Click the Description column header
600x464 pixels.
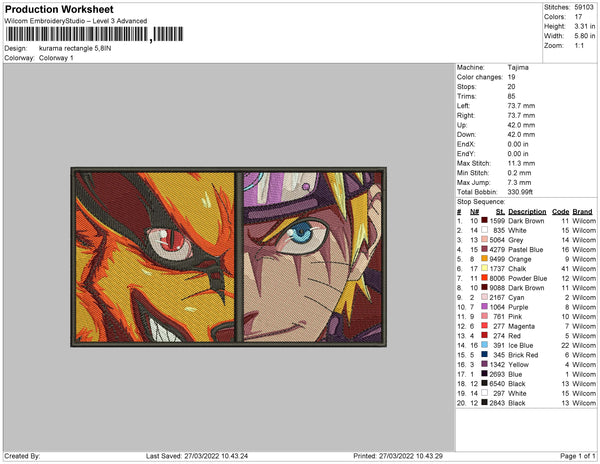pyautogui.click(x=527, y=212)
